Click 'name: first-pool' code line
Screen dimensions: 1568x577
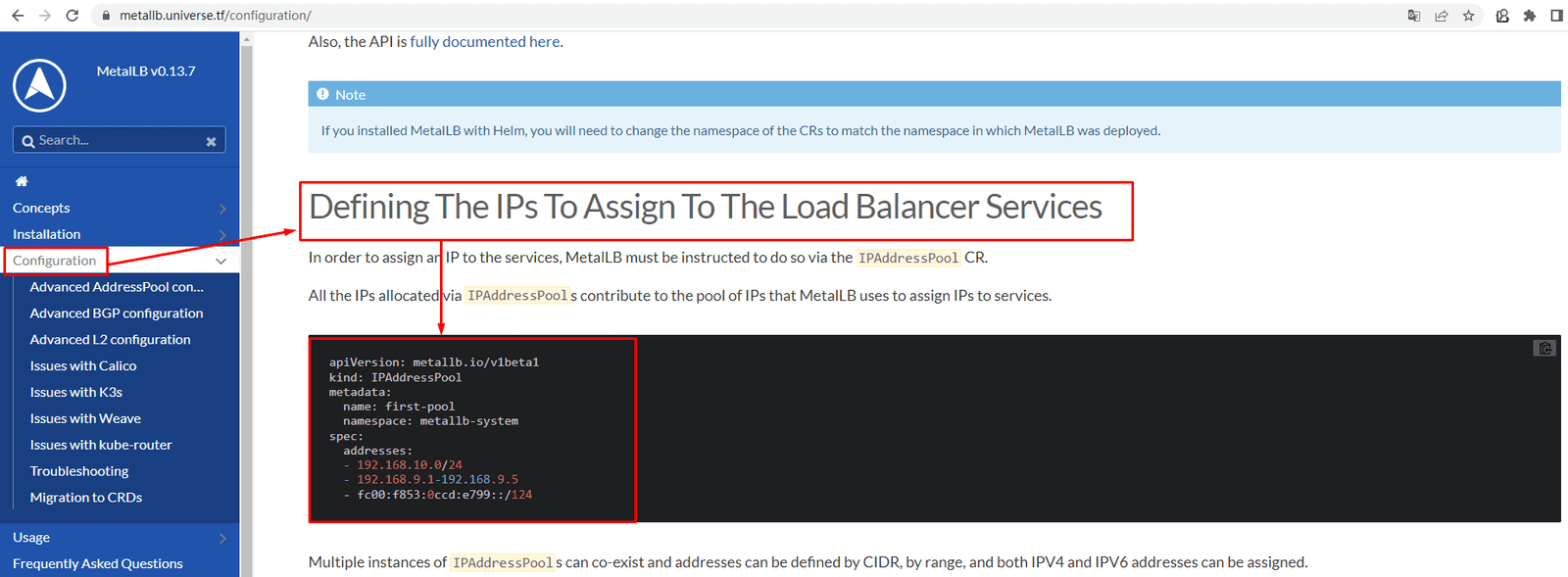(399, 407)
